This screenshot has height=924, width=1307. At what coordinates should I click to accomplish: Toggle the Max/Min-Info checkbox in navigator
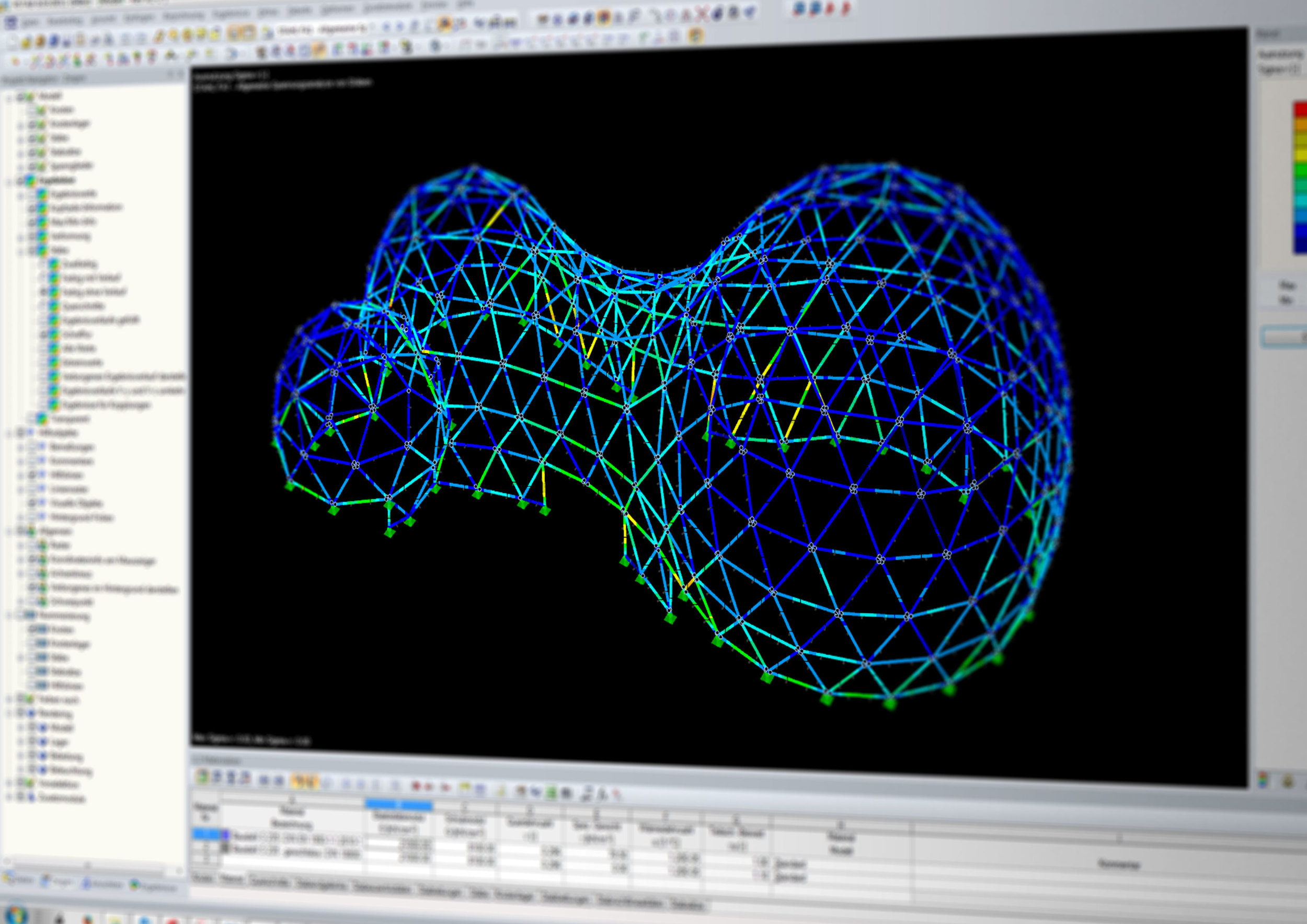point(33,223)
